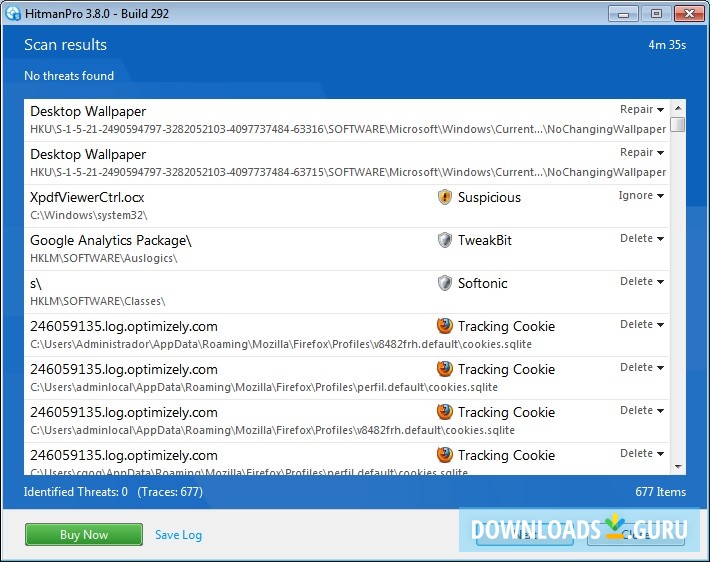Close the HitmanPro window

[x=689, y=14]
